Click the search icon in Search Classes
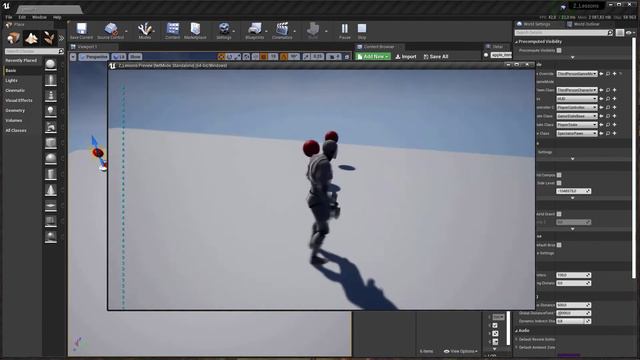 tap(61, 51)
